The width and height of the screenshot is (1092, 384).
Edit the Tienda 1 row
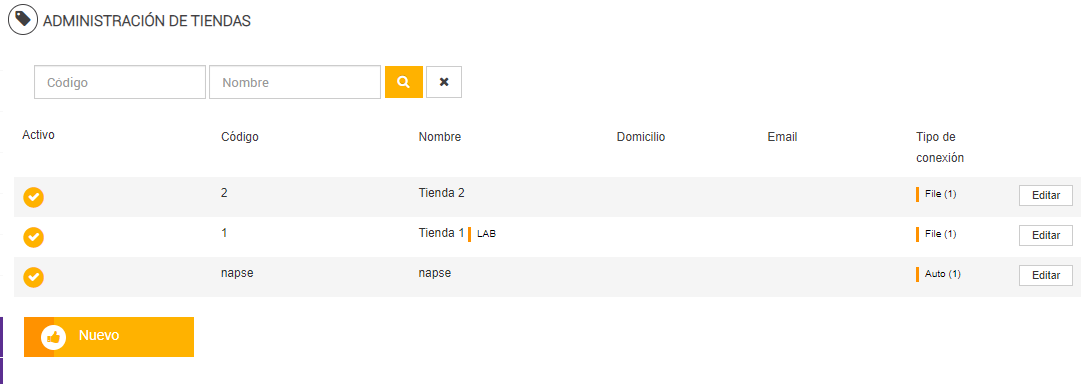tap(1045, 236)
